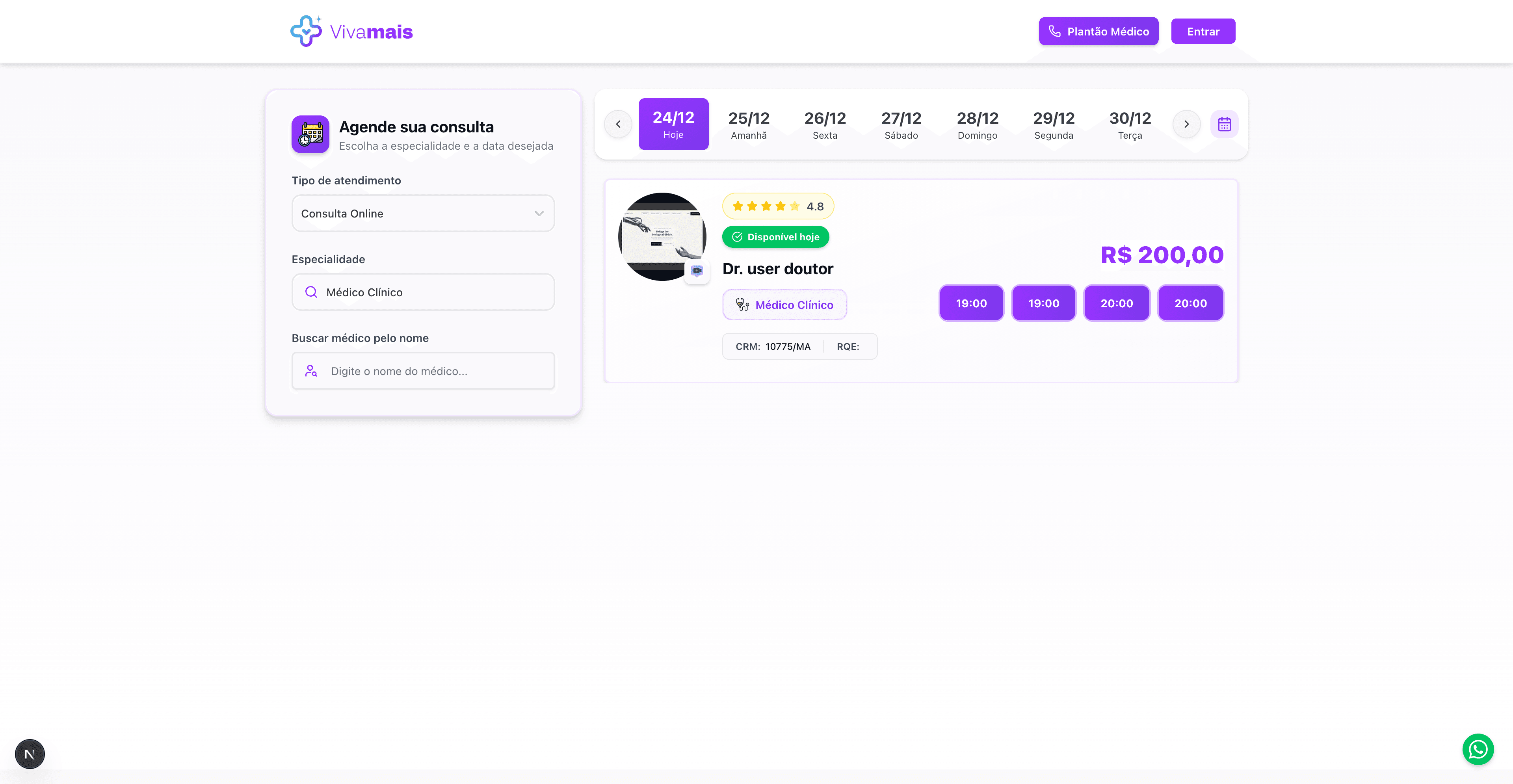Click the person-search icon in doctor name field
Screen dimensions: 1513x784
(311, 371)
